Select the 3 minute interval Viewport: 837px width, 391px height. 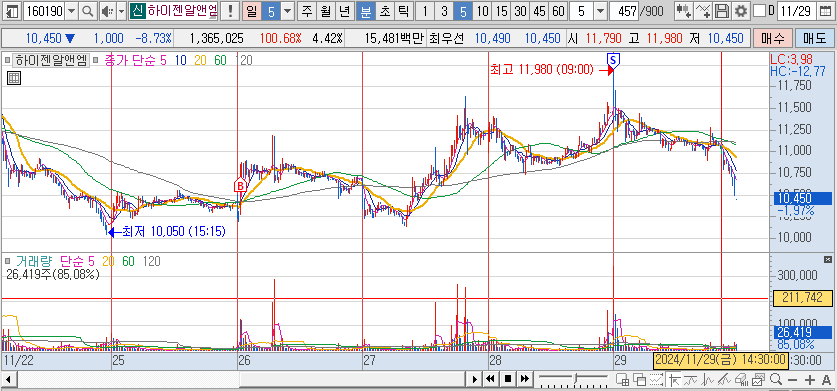point(444,11)
